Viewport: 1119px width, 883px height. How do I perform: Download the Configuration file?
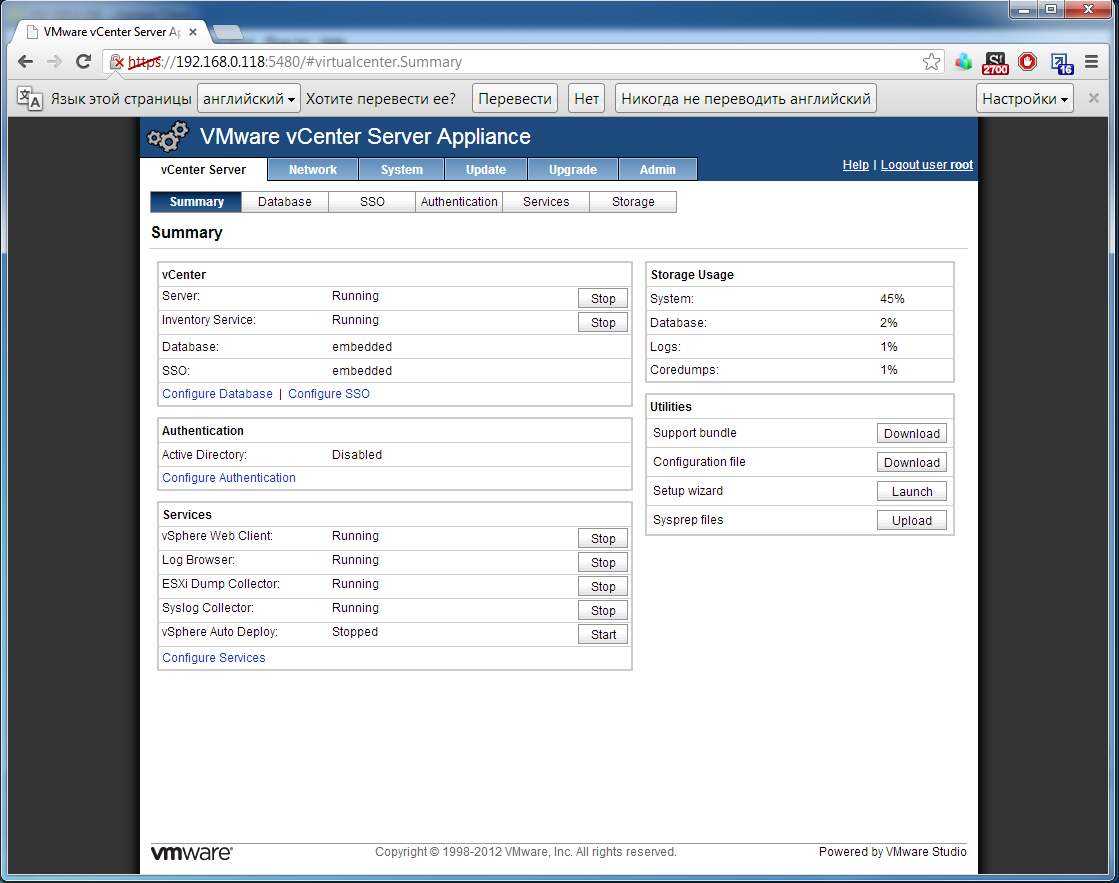tap(912, 463)
